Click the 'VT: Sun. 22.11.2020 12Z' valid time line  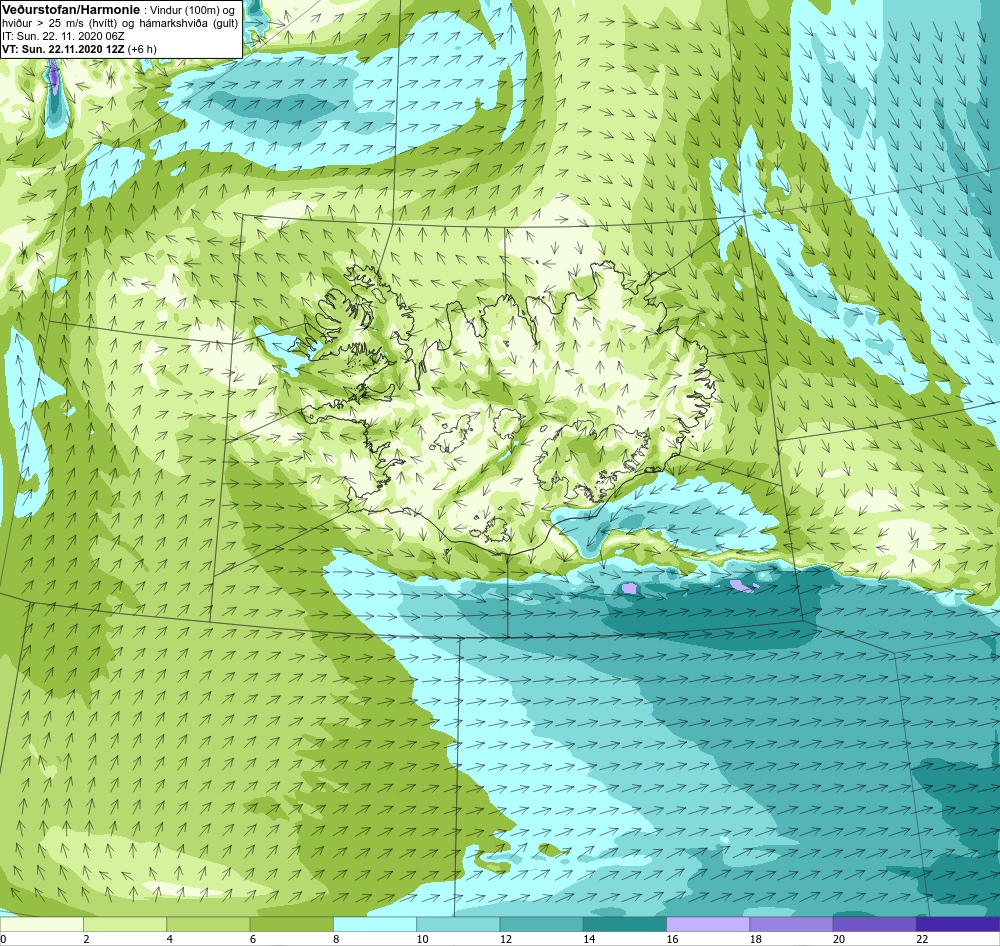click(x=63, y=49)
